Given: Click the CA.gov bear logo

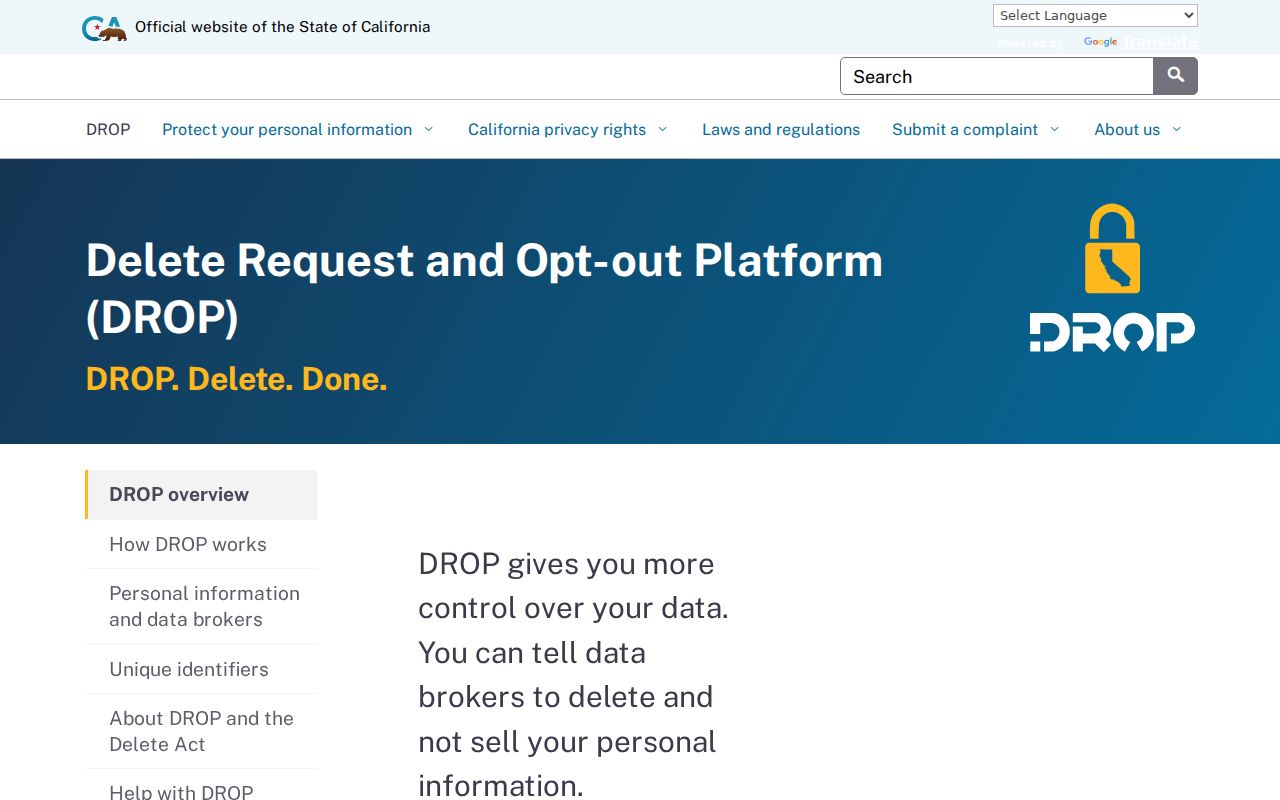Looking at the screenshot, I should (104, 28).
